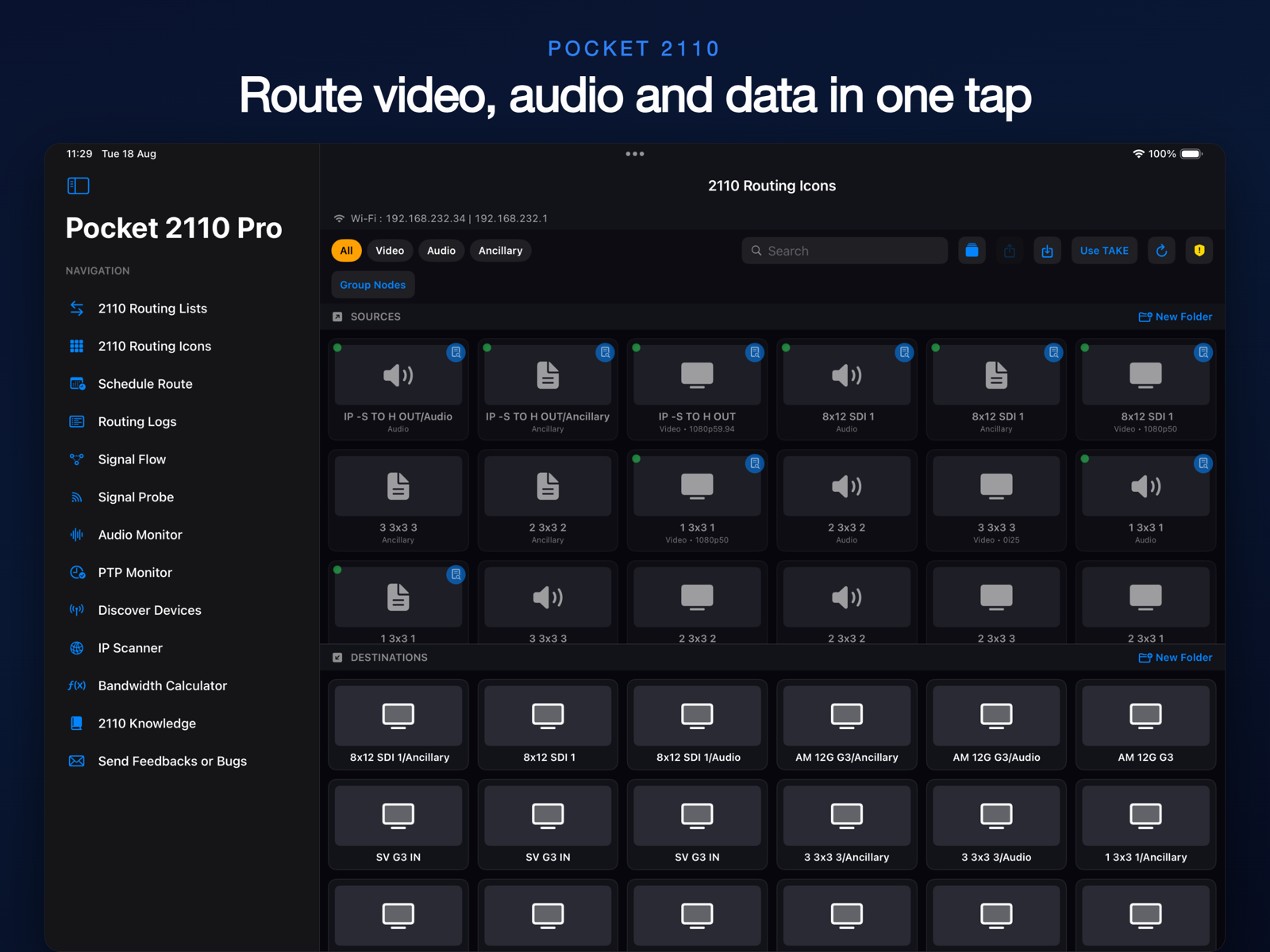Select source IP -S TO H OUT video 1080p59.94
This screenshot has width=1270, height=952.
click(697, 389)
